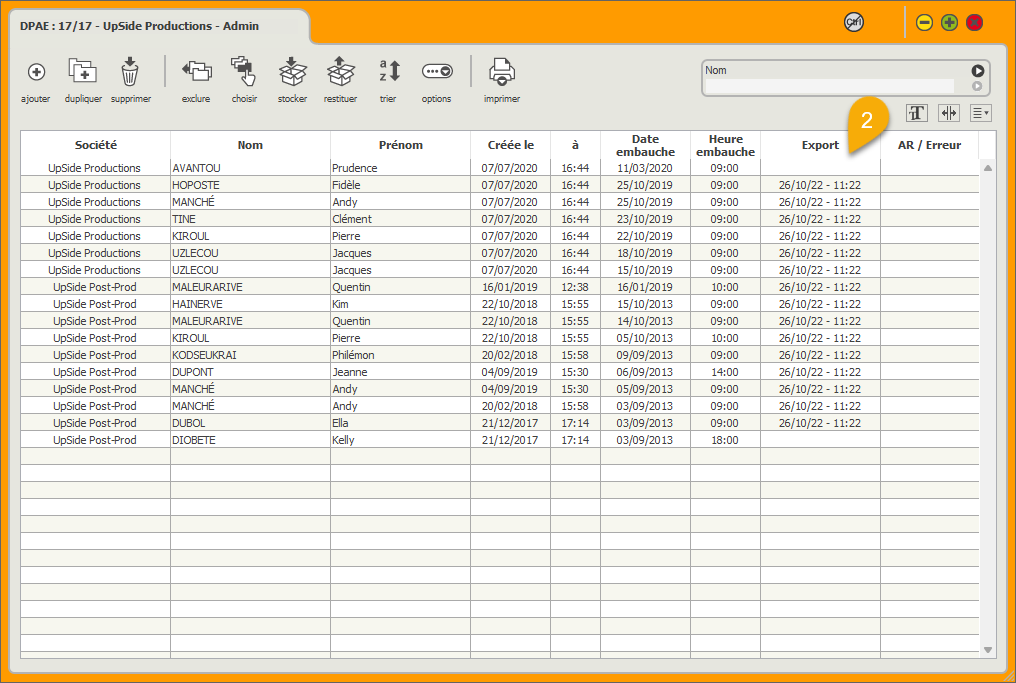Select the DUPONT name cell

pyautogui.click(x=250, y=372)
